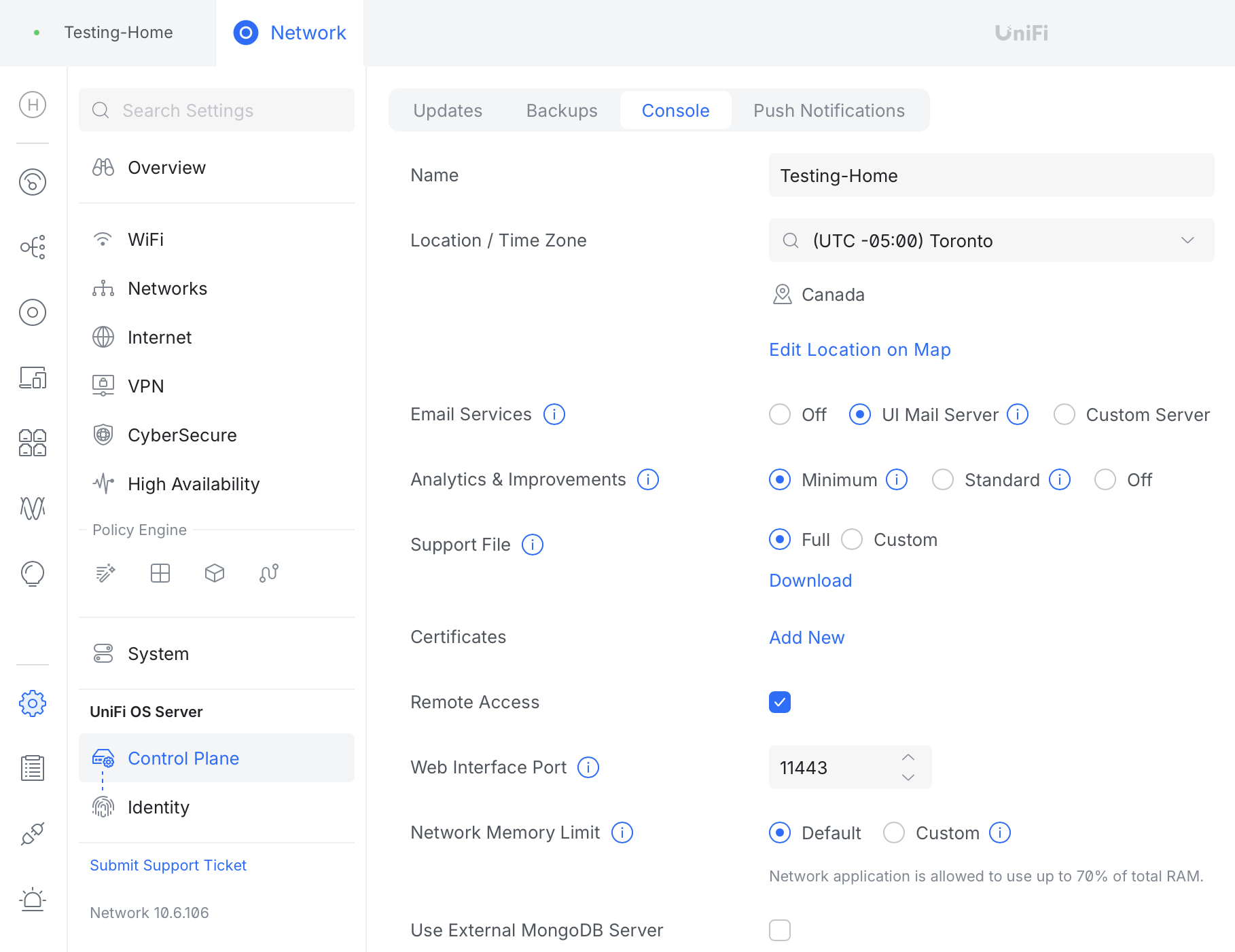Viewport: 1235px width, 952px height.
Task: Show info for UI Mail Server option
Action: click(1018, 414)
